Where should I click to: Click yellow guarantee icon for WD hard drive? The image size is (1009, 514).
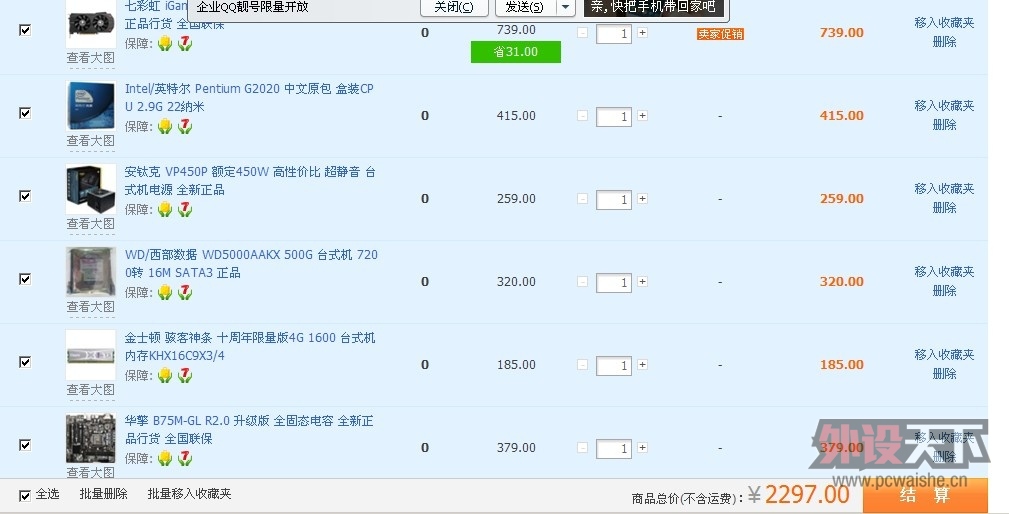(165, 293)
